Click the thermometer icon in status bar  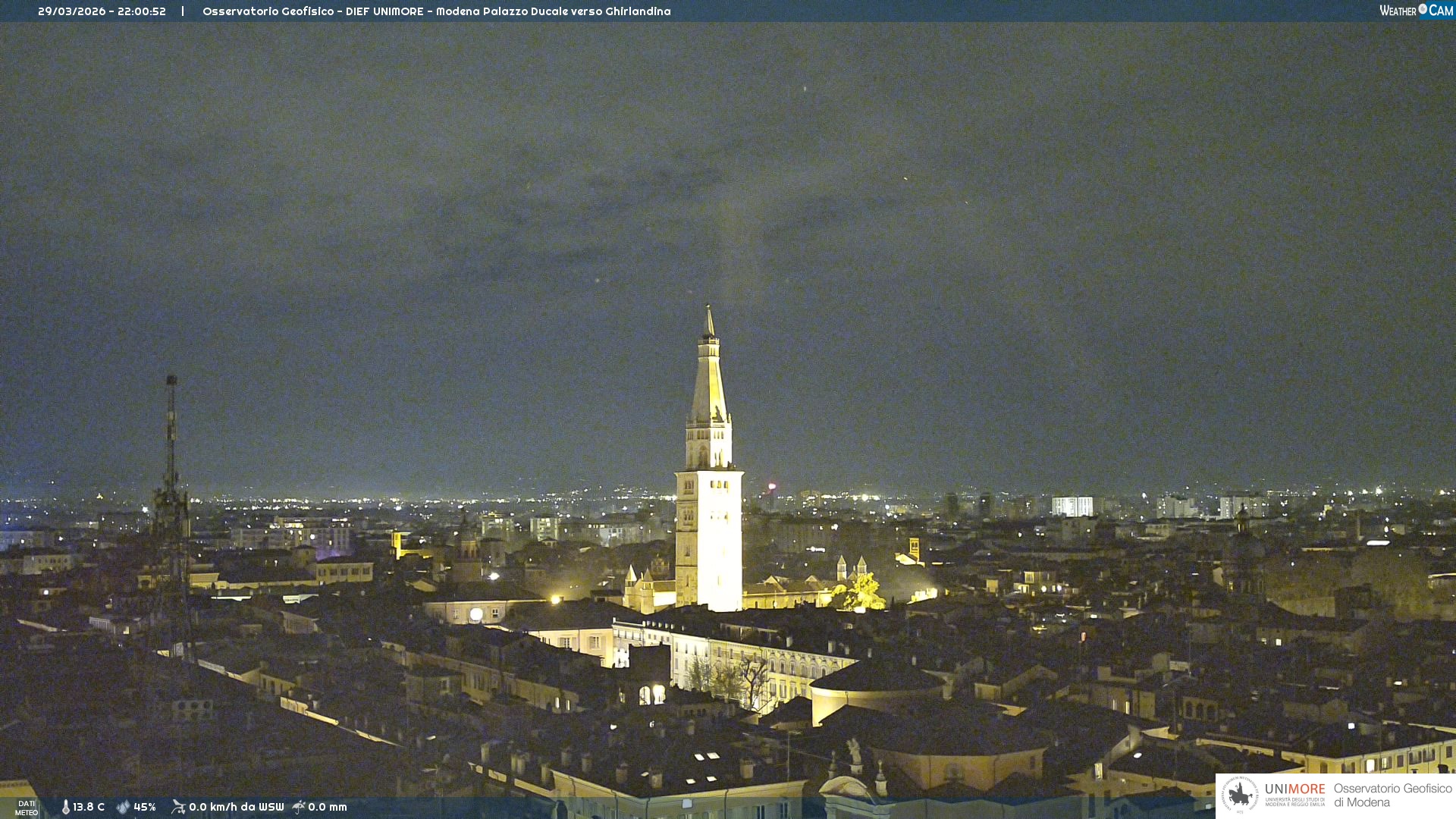66,807
